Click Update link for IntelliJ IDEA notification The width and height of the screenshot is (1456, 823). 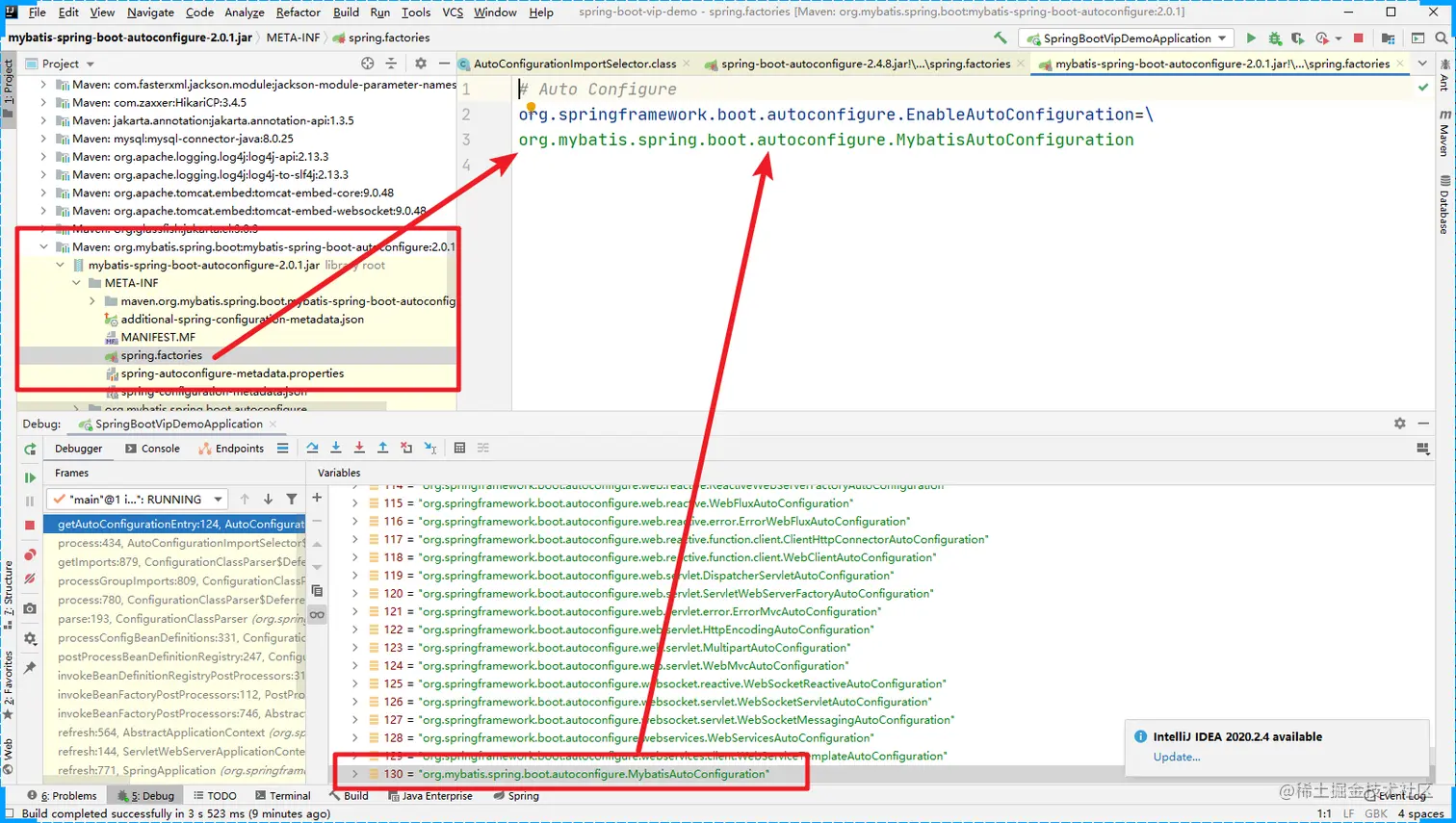[x=1177, y=757]
